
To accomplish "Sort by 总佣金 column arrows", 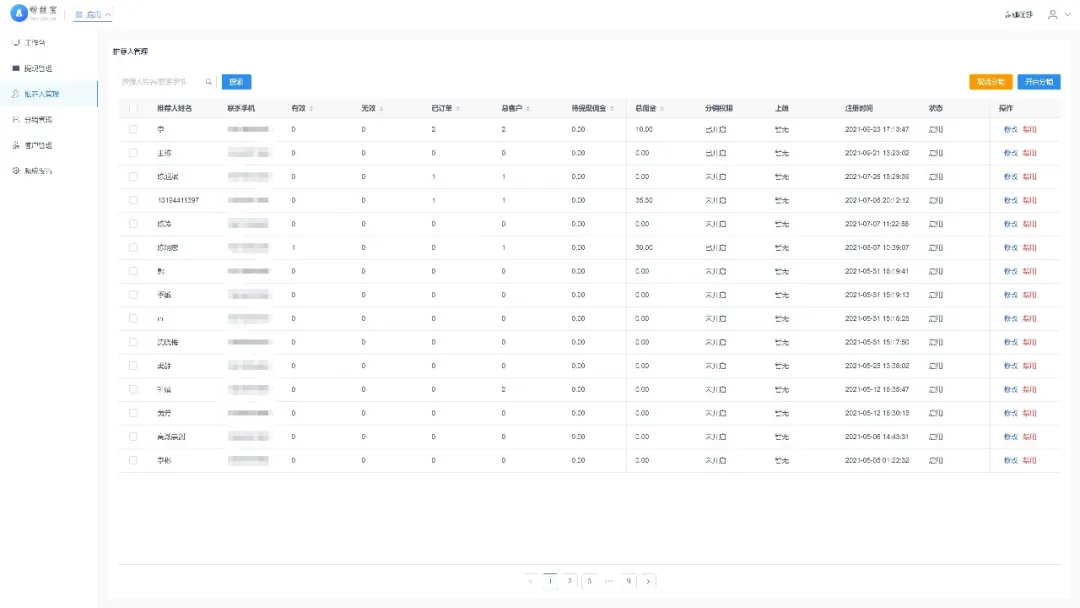I will (x=661, y=108).
